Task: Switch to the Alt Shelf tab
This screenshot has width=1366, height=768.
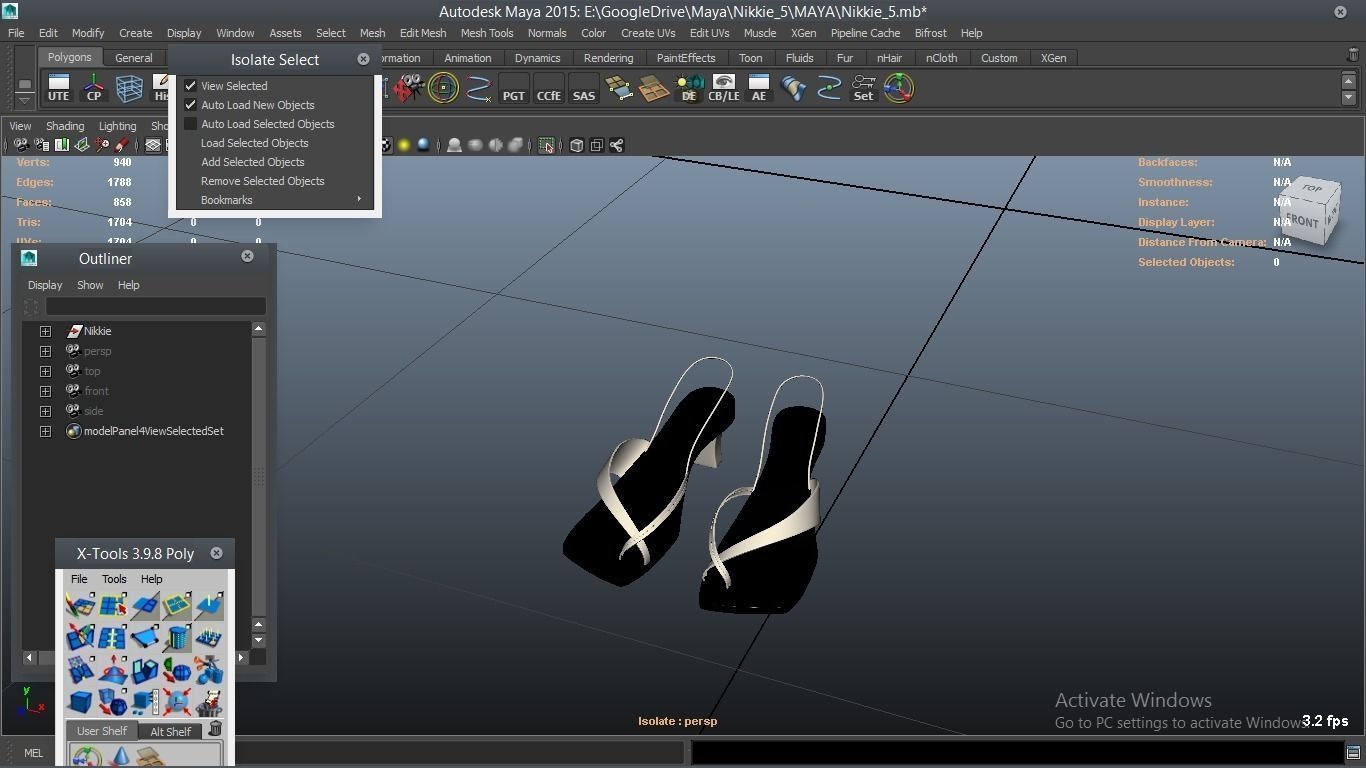Action: click(170, 731)
